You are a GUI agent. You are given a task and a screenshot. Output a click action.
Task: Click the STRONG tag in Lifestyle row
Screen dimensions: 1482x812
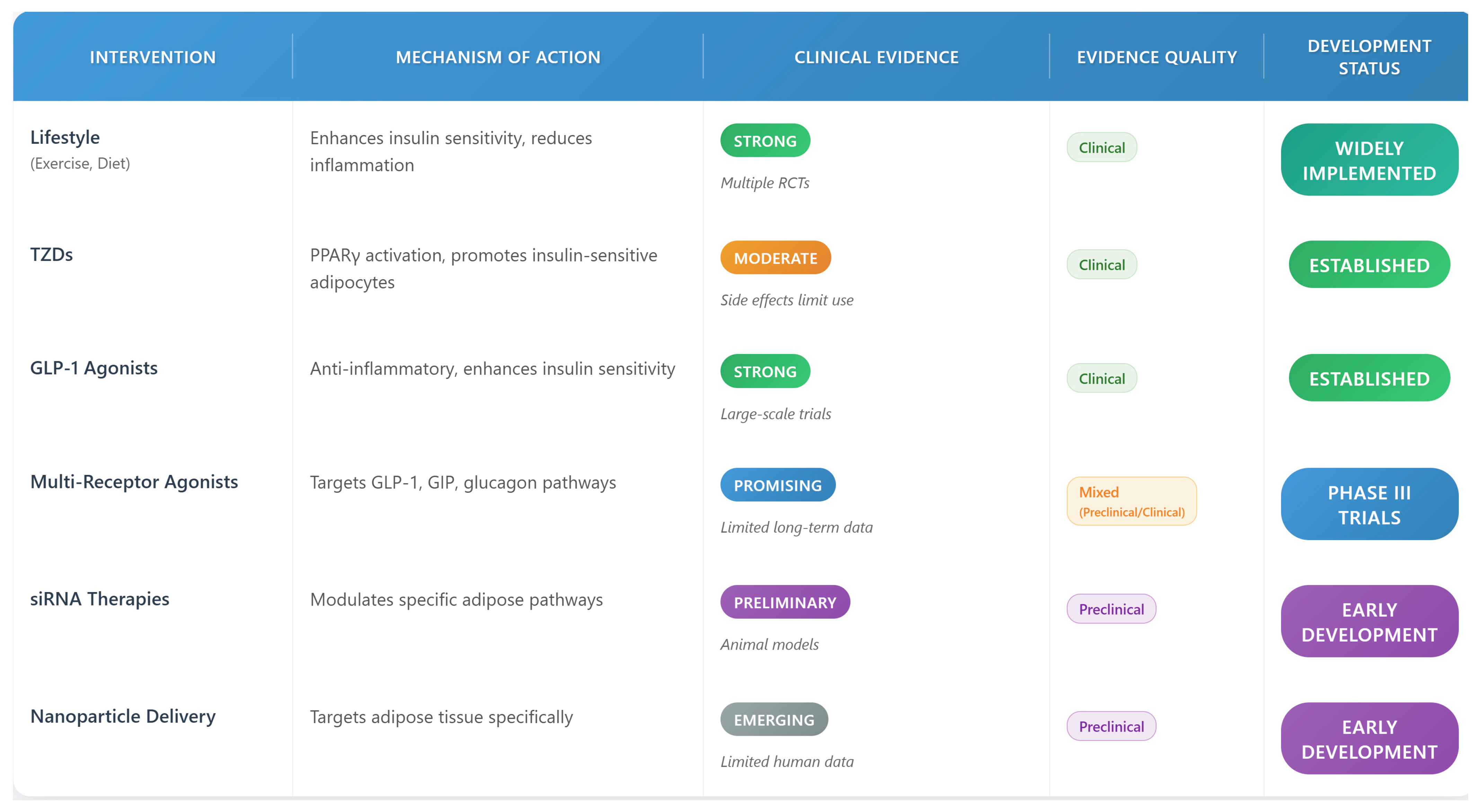coord(765,140)
